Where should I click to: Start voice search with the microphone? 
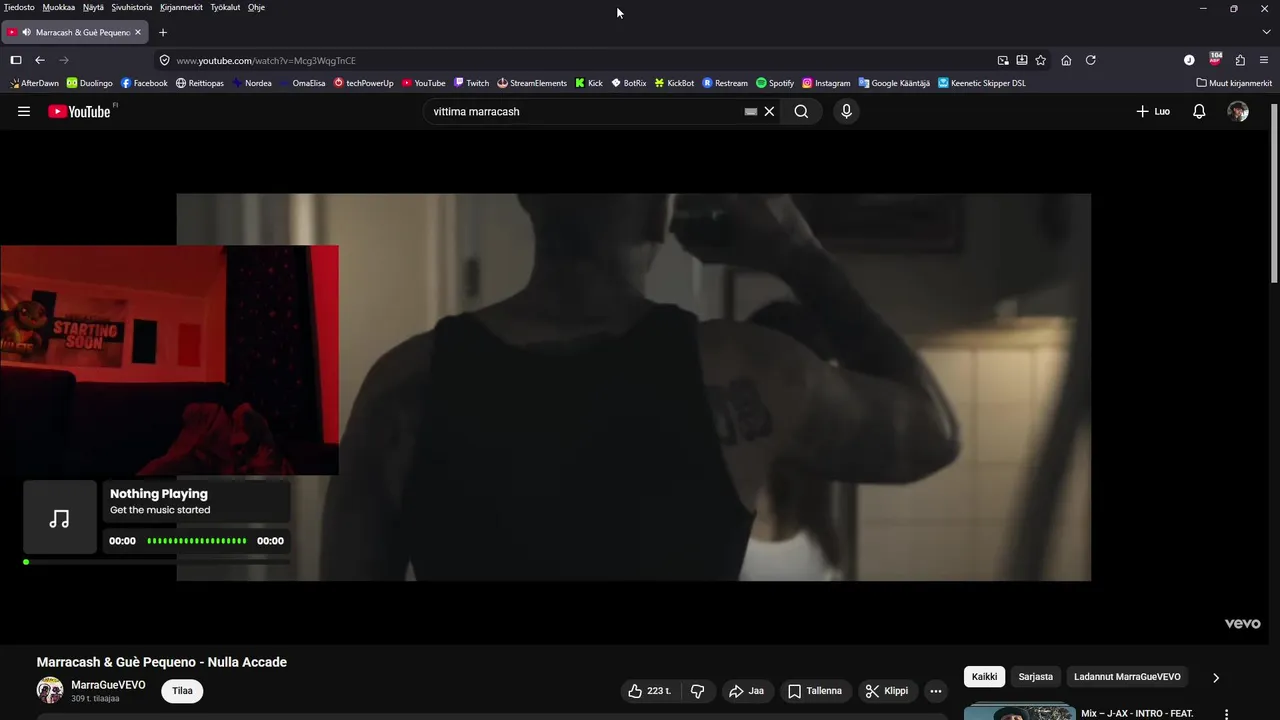click(846, 112)
